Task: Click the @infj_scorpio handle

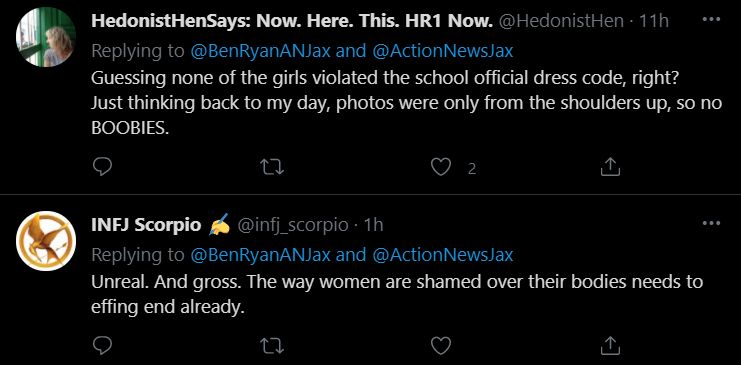Action: coord(293,225)
